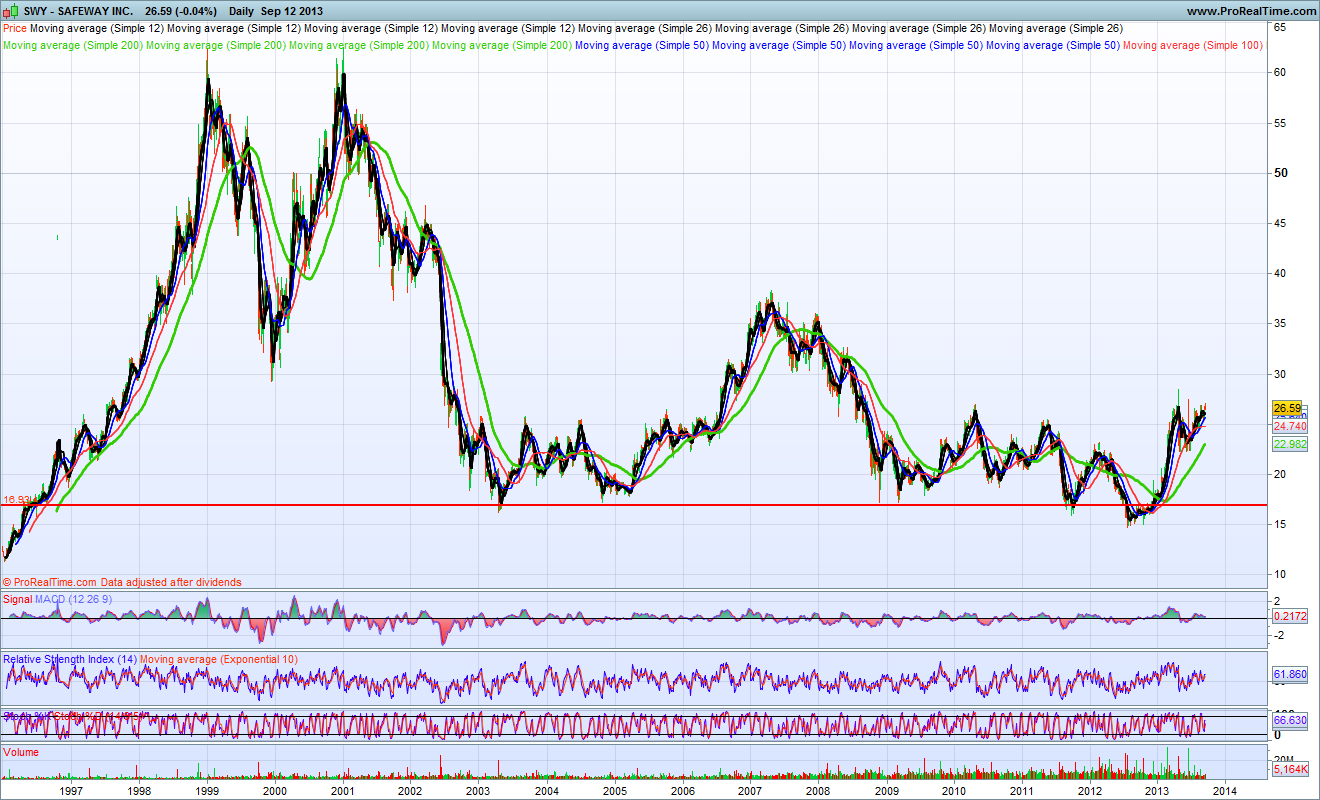Viewport: 1320px width, 800px height.
Task: Click the 20M volume axis label
Action: pos(1282,759)
